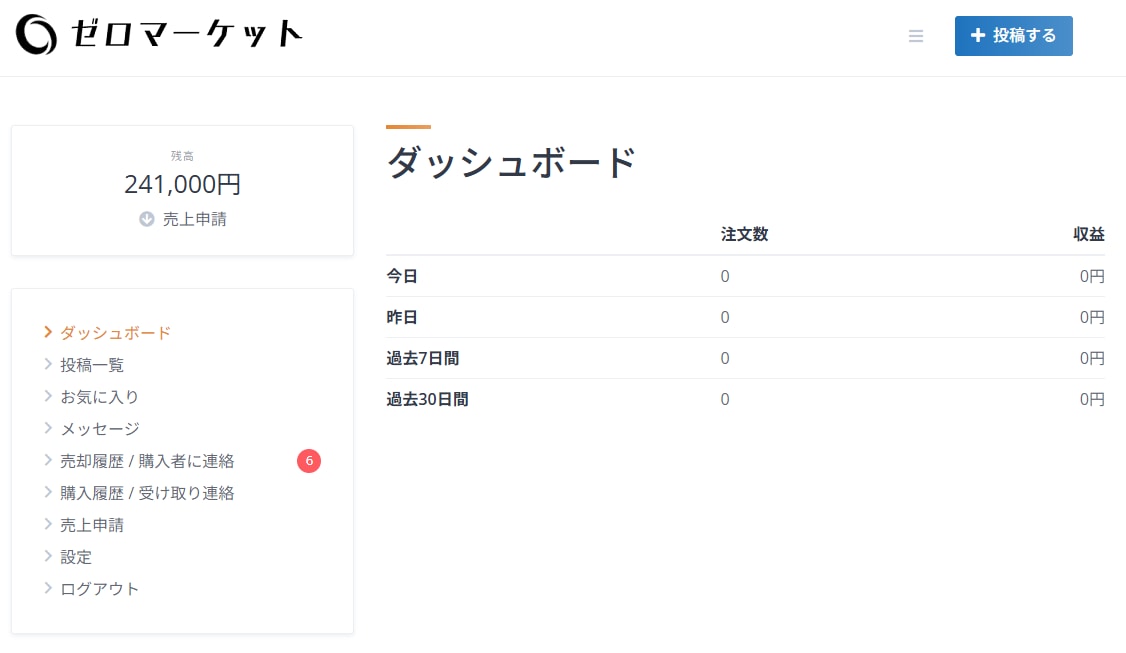Open 投稿一覧 in the sidebar
Screen dimensions: 1126x653
coord(92,365)
